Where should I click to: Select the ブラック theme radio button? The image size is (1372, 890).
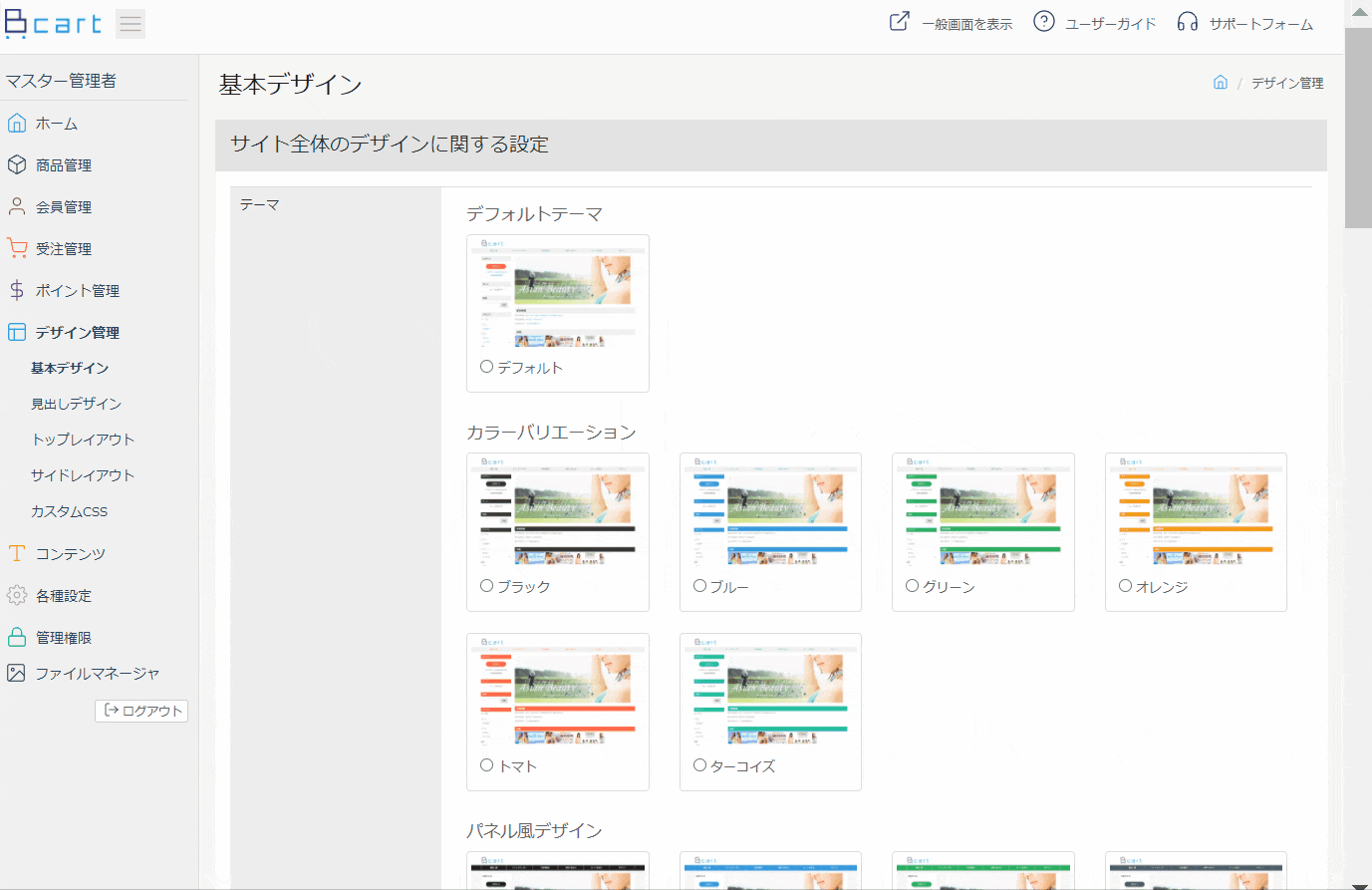click(x=487, y=585)
